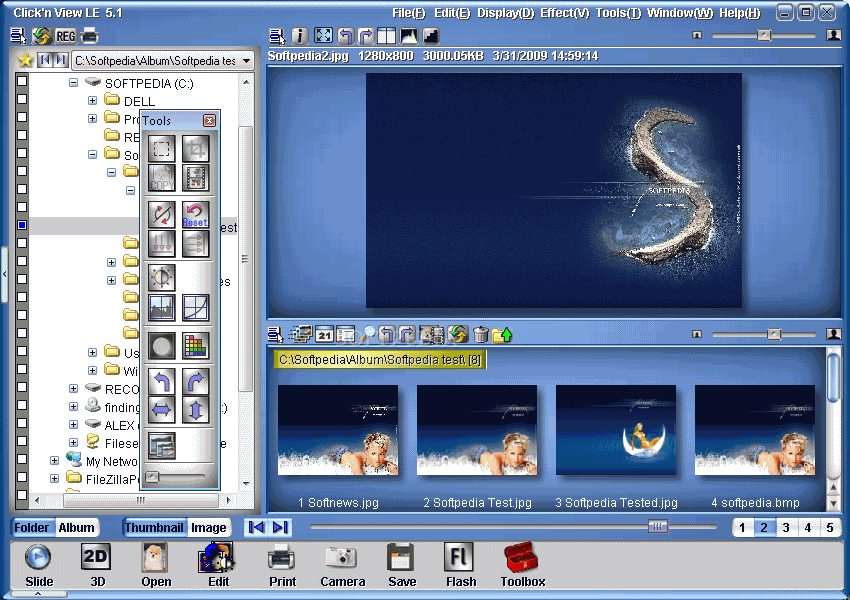Screen dimensions: 850x600
Task: Tick the checkbox in the ALEX row
Action: pos(22,423)
